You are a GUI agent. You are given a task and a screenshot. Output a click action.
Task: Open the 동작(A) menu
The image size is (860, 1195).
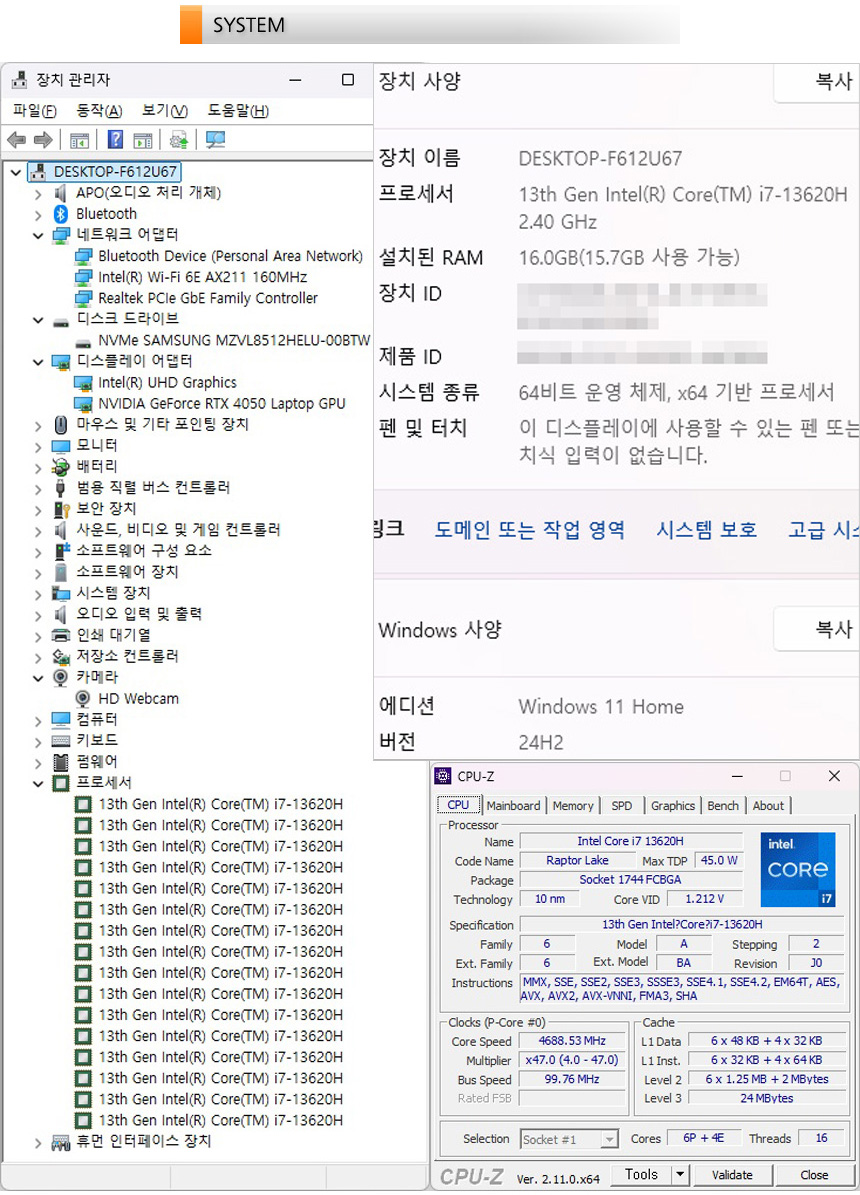(x=99, y=111)
